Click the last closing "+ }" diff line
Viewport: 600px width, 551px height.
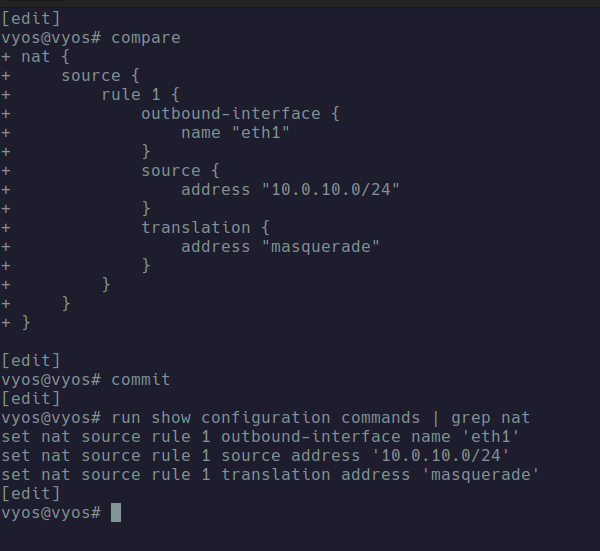point(16,323)
